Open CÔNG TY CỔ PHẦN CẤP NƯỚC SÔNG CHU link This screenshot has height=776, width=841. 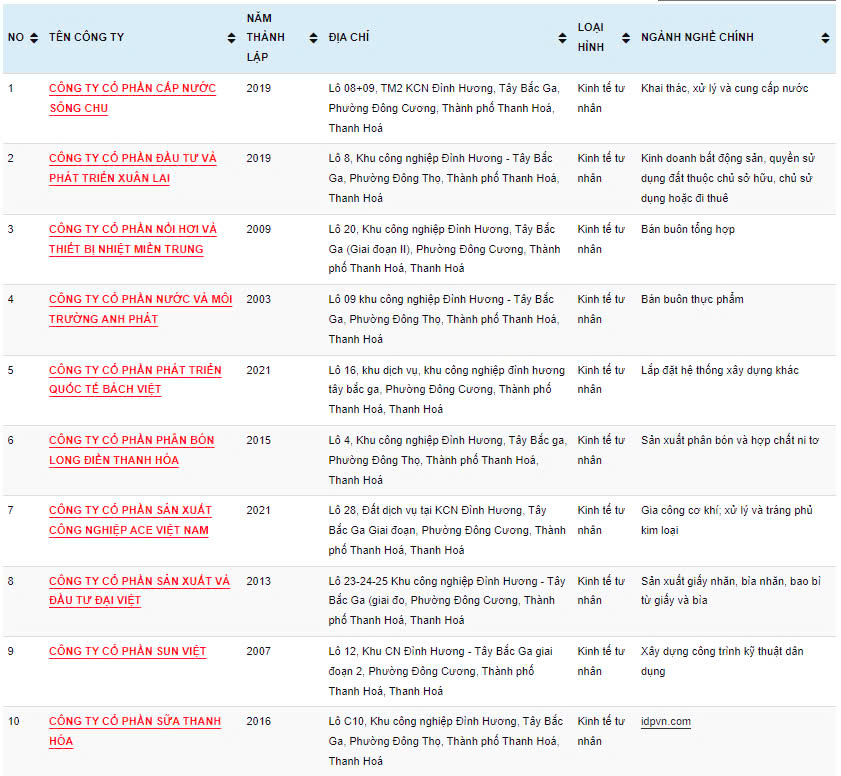click(132, 98)
